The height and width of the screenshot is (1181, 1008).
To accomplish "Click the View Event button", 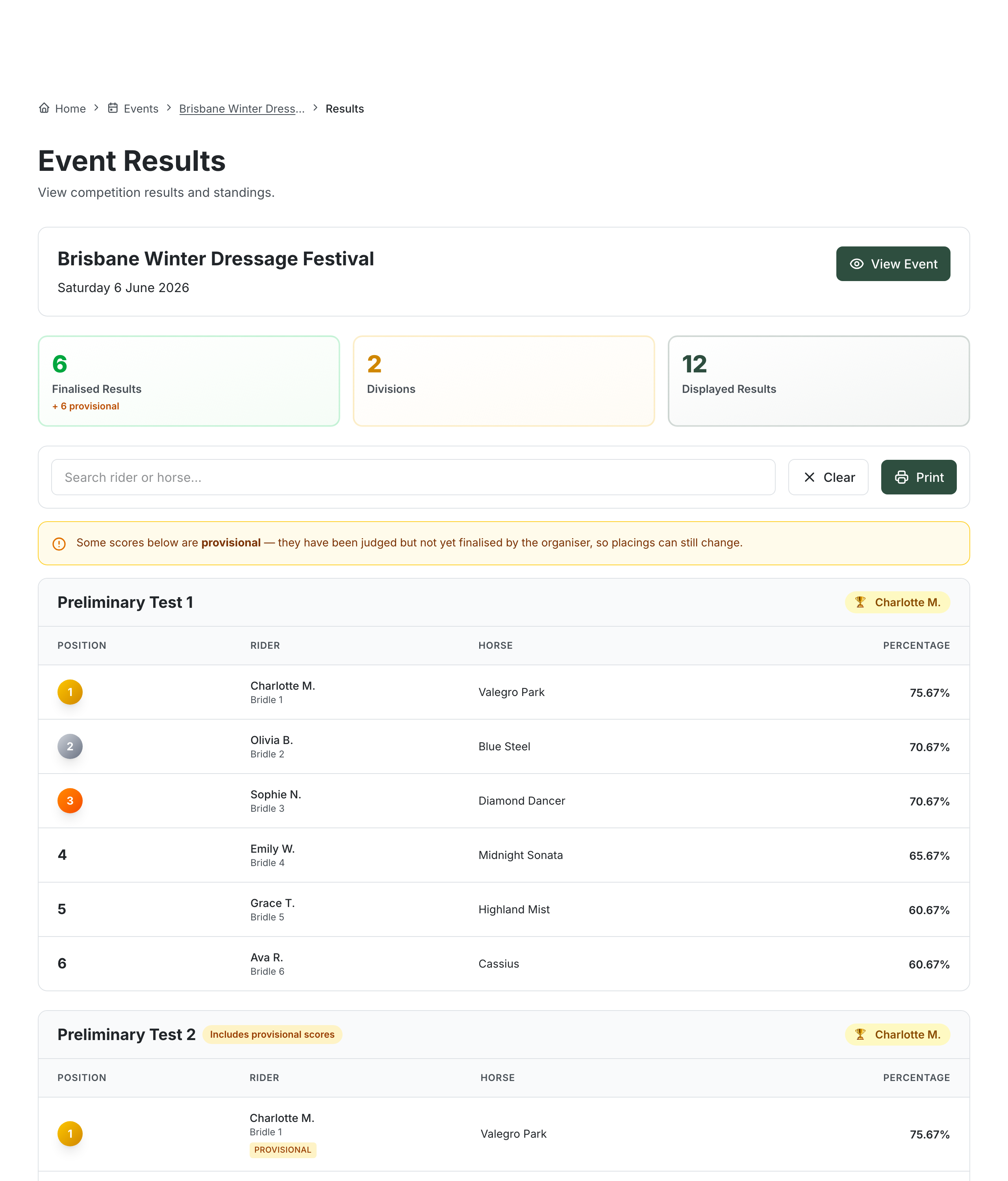I will (x=893, y=264).
